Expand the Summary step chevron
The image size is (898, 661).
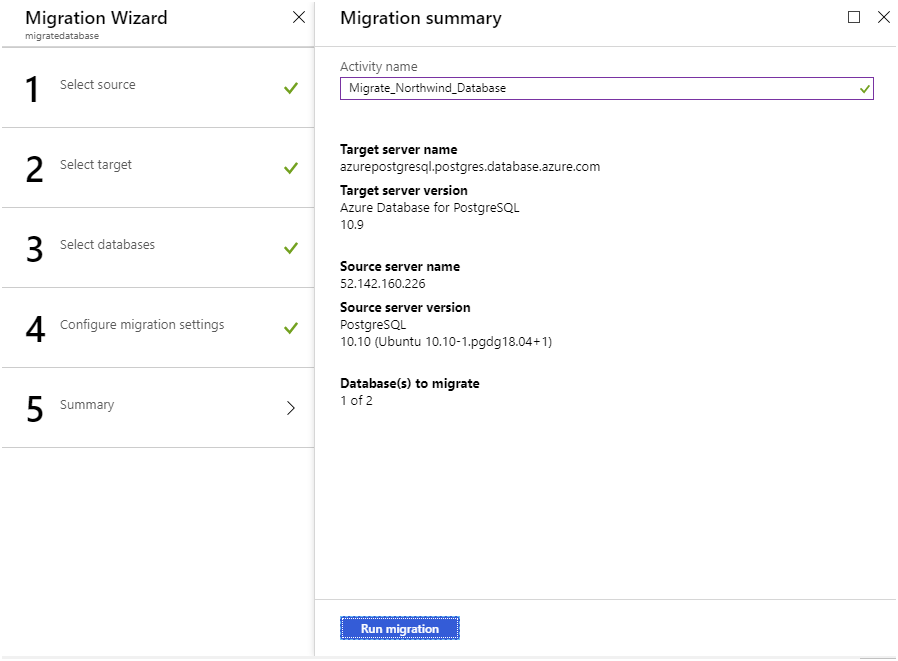pos(290,407)
